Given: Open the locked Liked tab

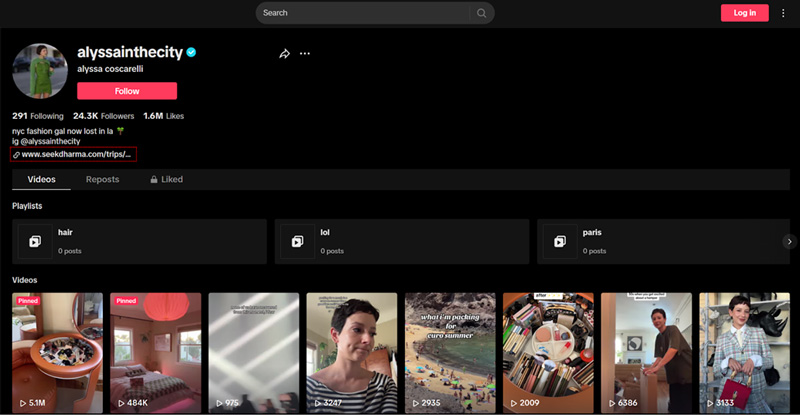Looking at the screenshot, I should [166, 179].
